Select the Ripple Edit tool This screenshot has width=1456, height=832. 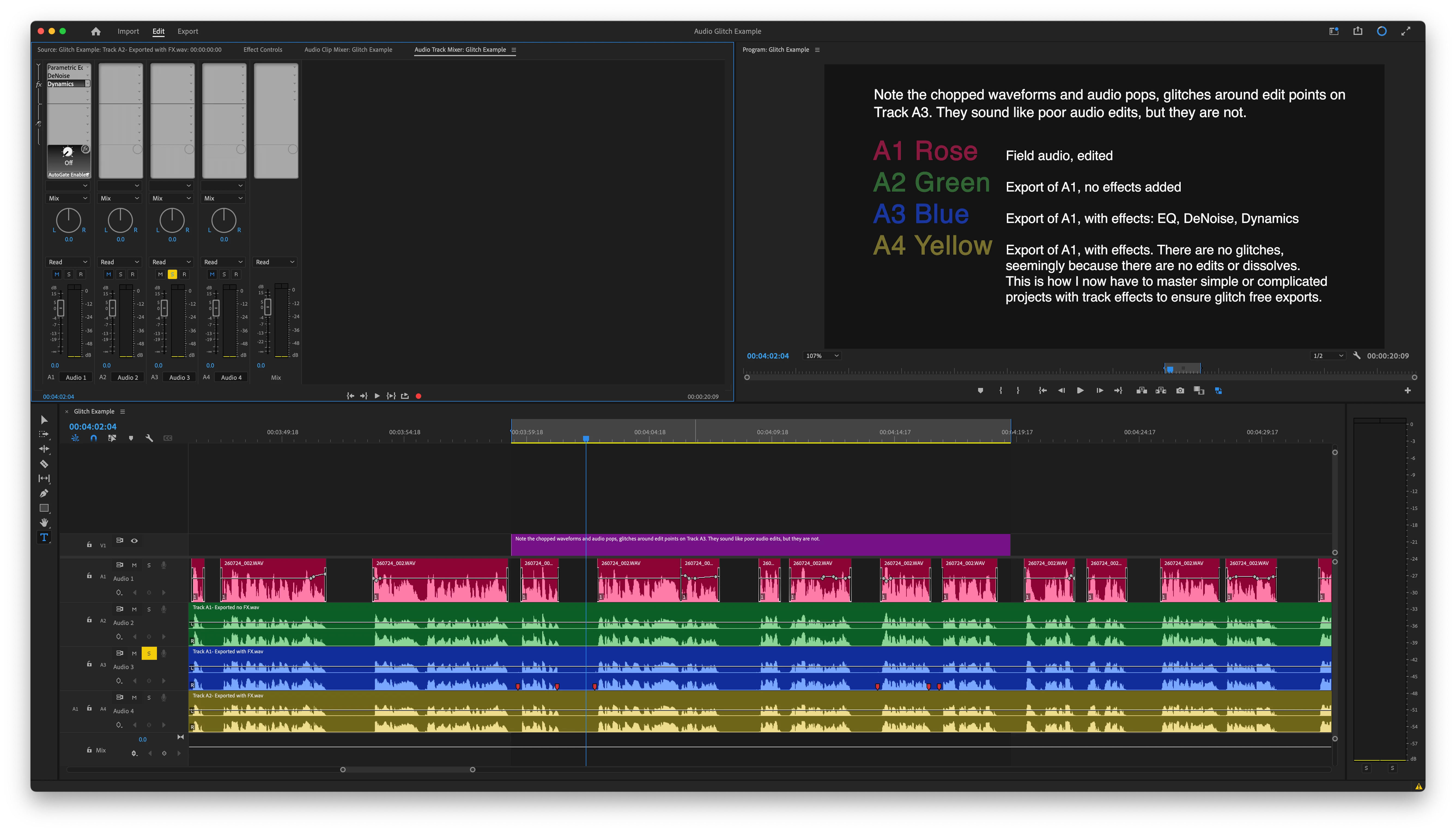[44, 449]
